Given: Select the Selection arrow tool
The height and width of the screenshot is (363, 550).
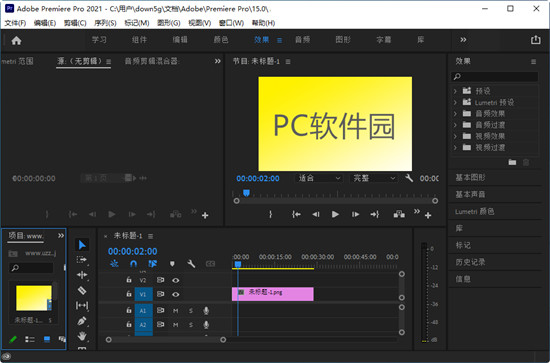Looking at the screenshot, I should point(82,244).
